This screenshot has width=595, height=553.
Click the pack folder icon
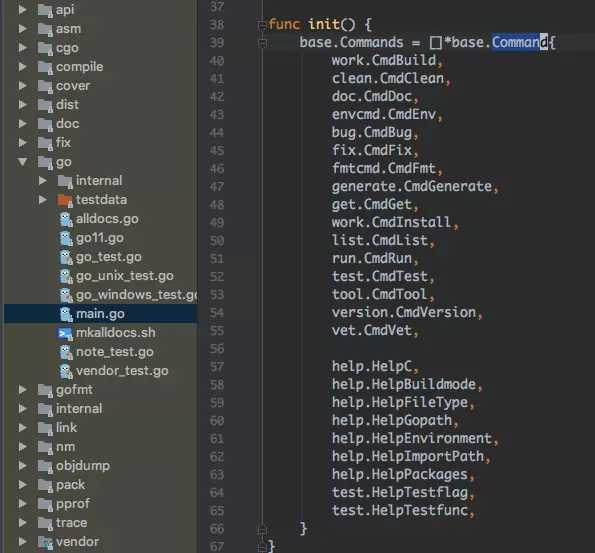point(45,485)
